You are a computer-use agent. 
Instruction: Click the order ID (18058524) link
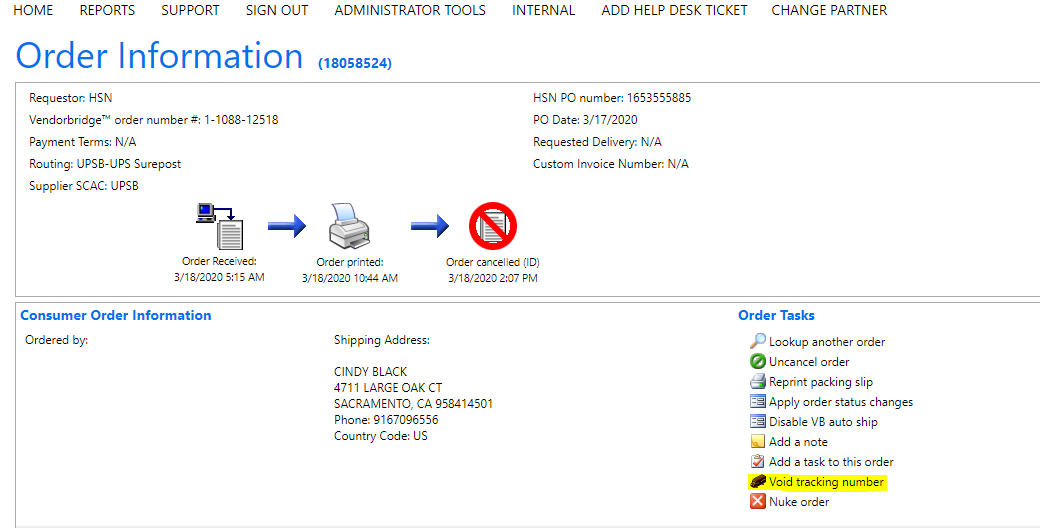(355, 63)
